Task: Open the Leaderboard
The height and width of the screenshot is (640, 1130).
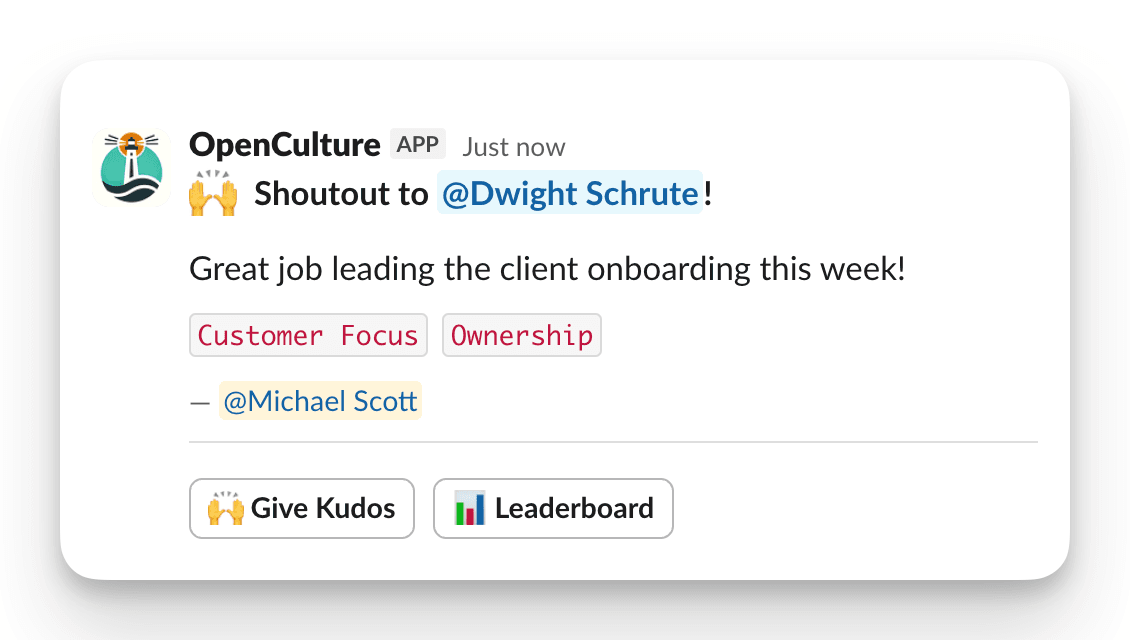Action: click(x=553, y=508)
